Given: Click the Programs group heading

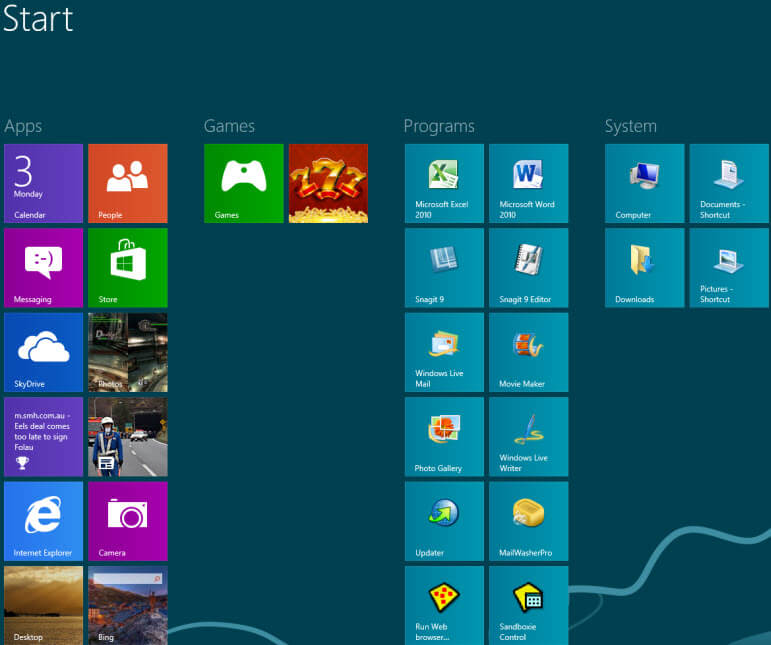Looking at the screenshot, I should pyautogui.click(x=439, y=127).
